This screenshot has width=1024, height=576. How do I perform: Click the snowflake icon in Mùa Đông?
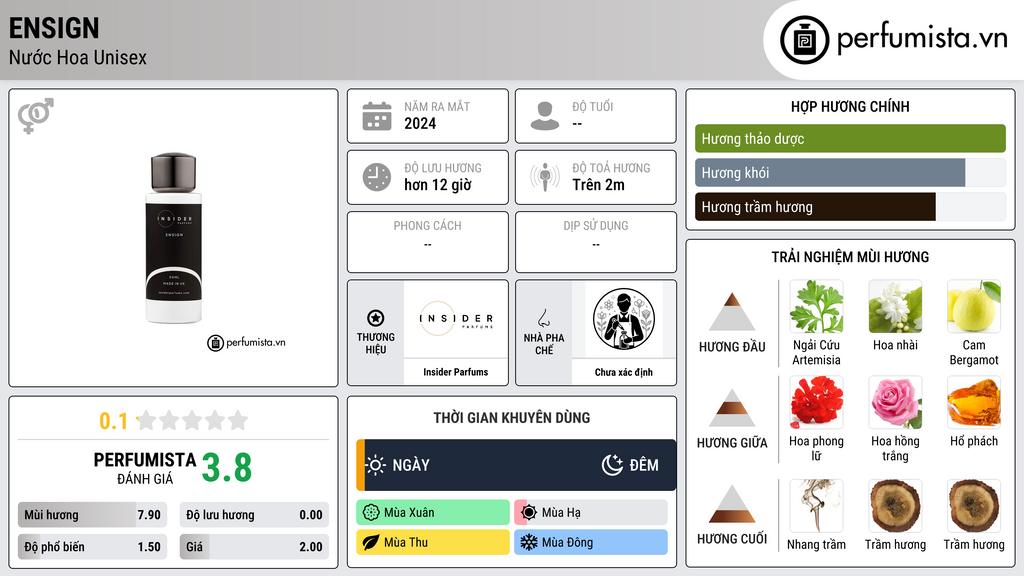[x=529, y=543]
